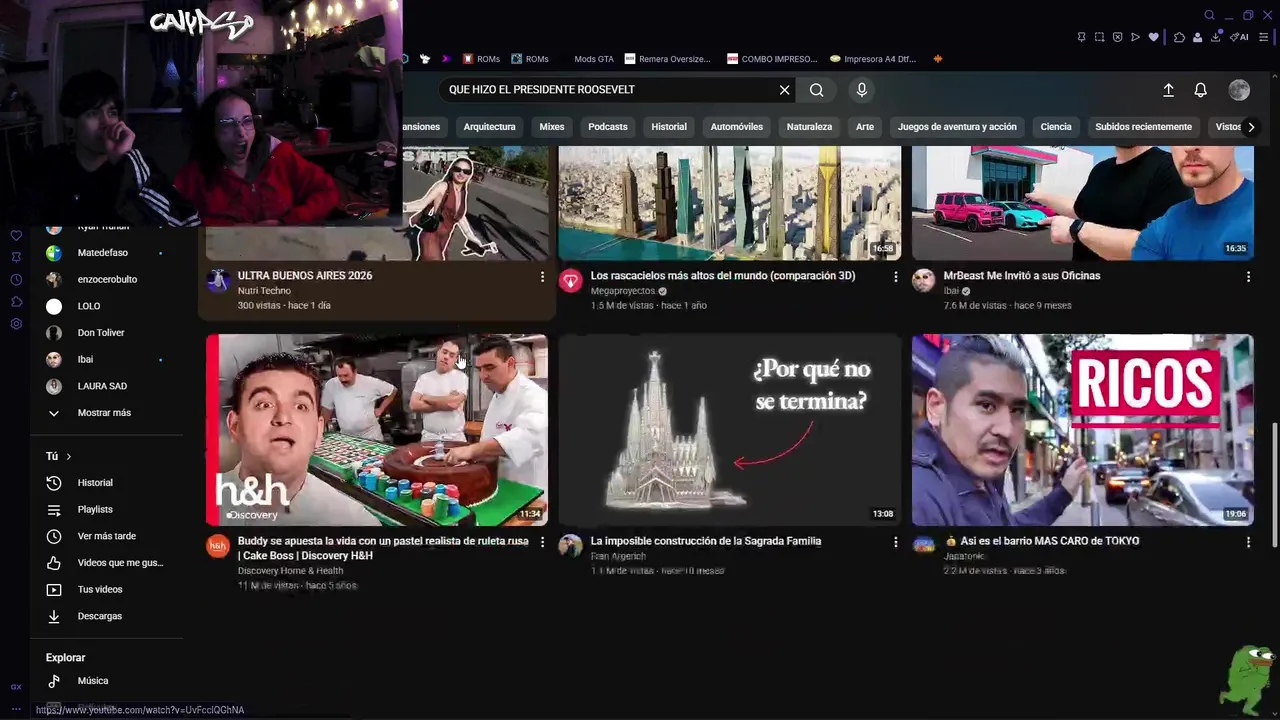Click the send/flow arrow icon in the toolbar
Screen dimensions: 1280x720
coord(1135,37)
